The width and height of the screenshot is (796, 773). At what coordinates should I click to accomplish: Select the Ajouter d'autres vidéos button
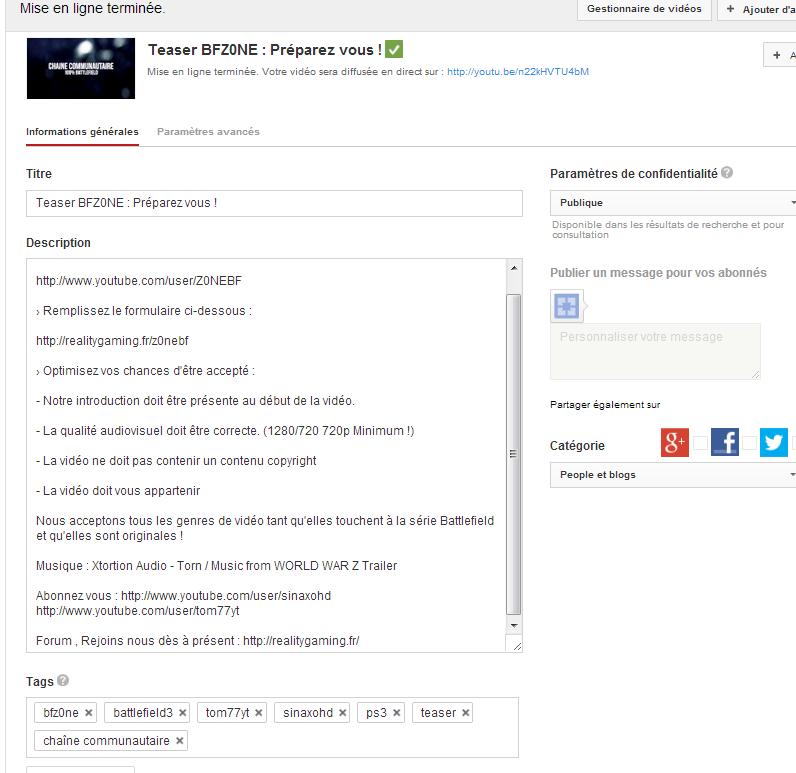pyautogui.click(x=757, y=9)
